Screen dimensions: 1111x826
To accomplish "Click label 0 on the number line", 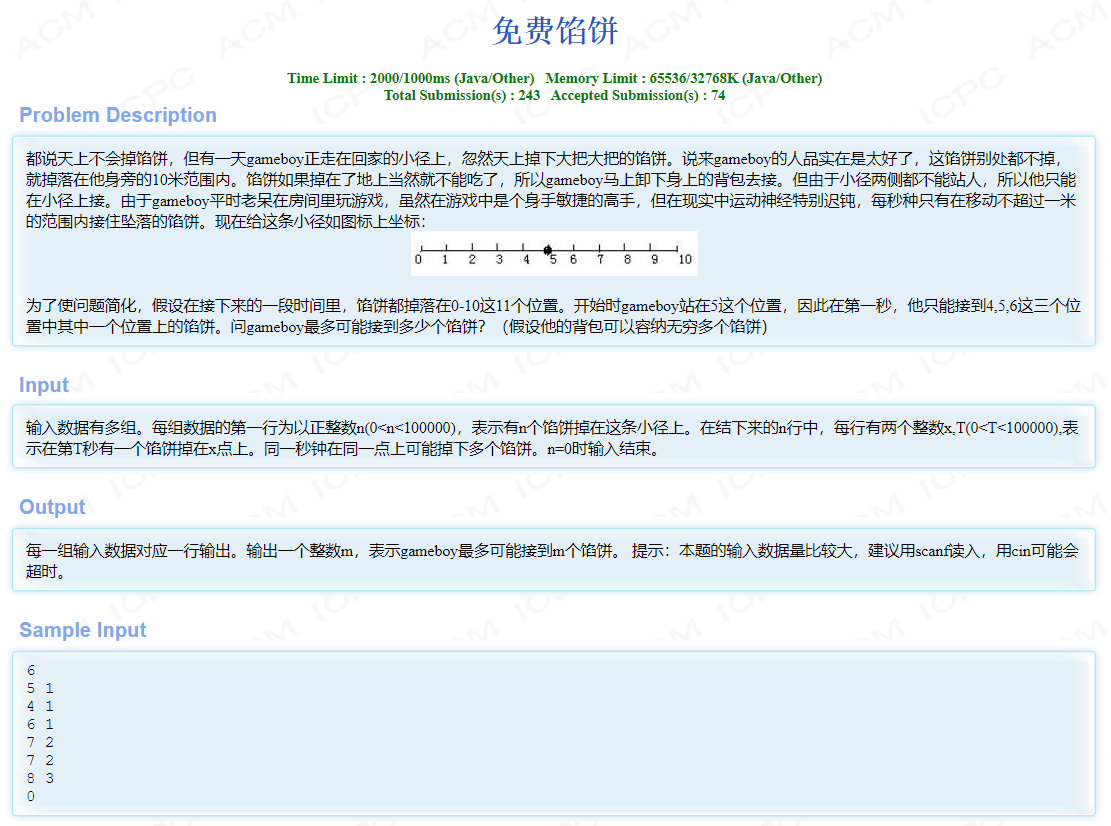I will pyautogui.click(x=418, y=260).
